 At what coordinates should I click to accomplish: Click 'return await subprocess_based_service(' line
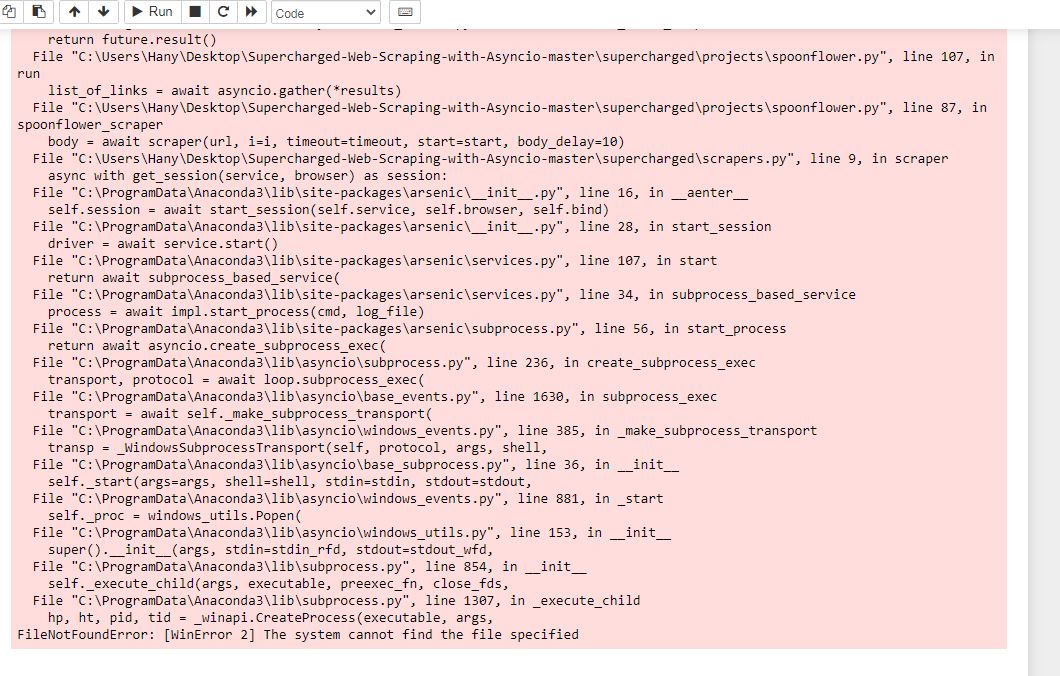click(194, 277)
